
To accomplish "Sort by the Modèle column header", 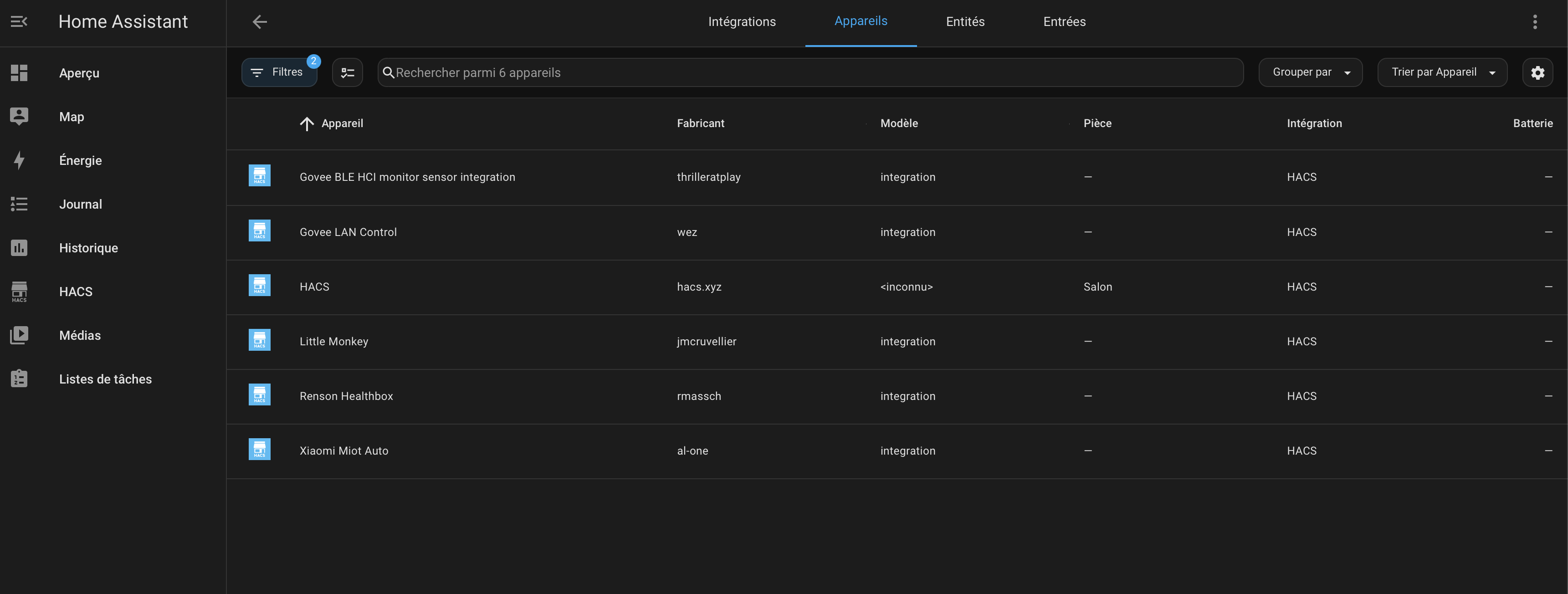I will coord(899,123).
